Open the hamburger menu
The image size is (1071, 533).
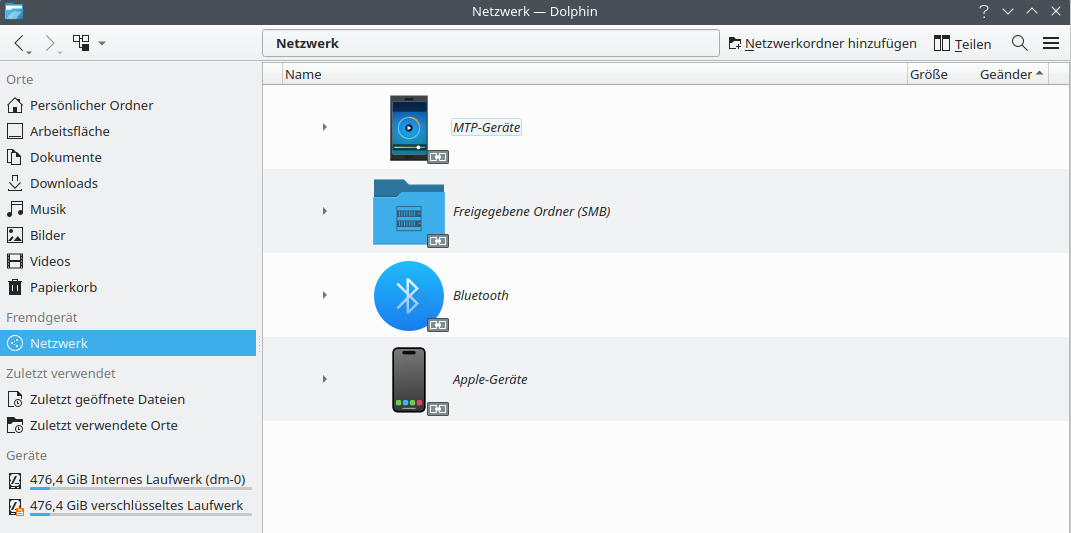click(1051, 43)
